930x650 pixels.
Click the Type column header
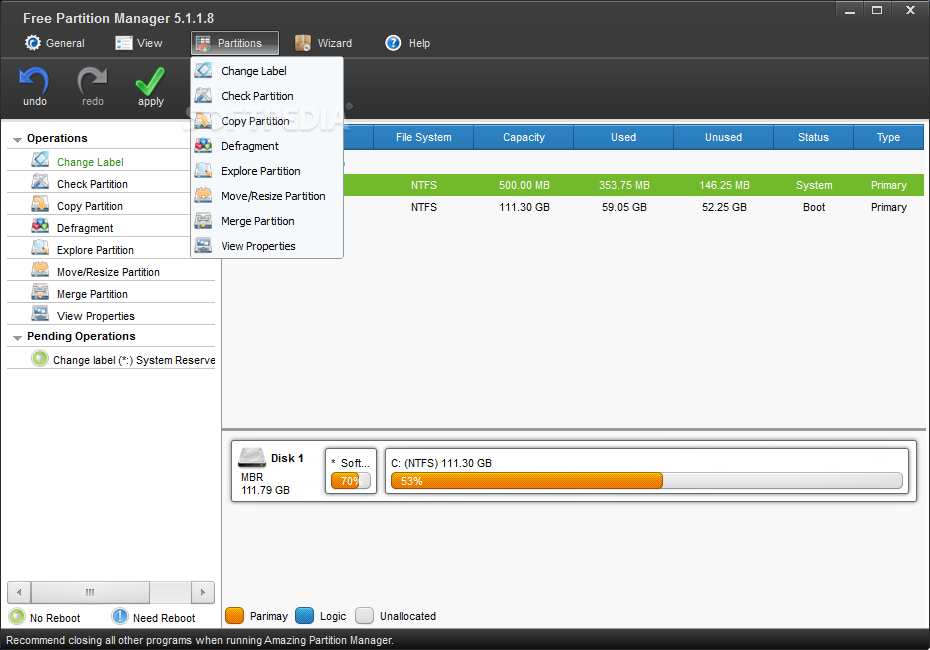point(888,137)
